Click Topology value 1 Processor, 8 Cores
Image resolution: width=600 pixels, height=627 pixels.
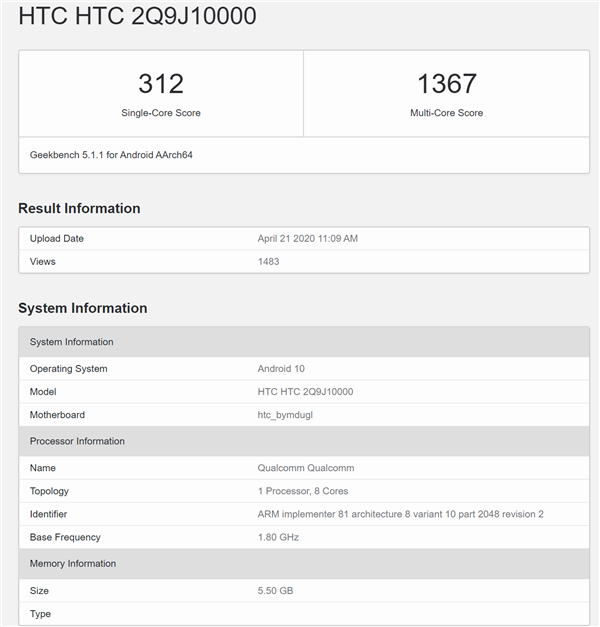303,491
